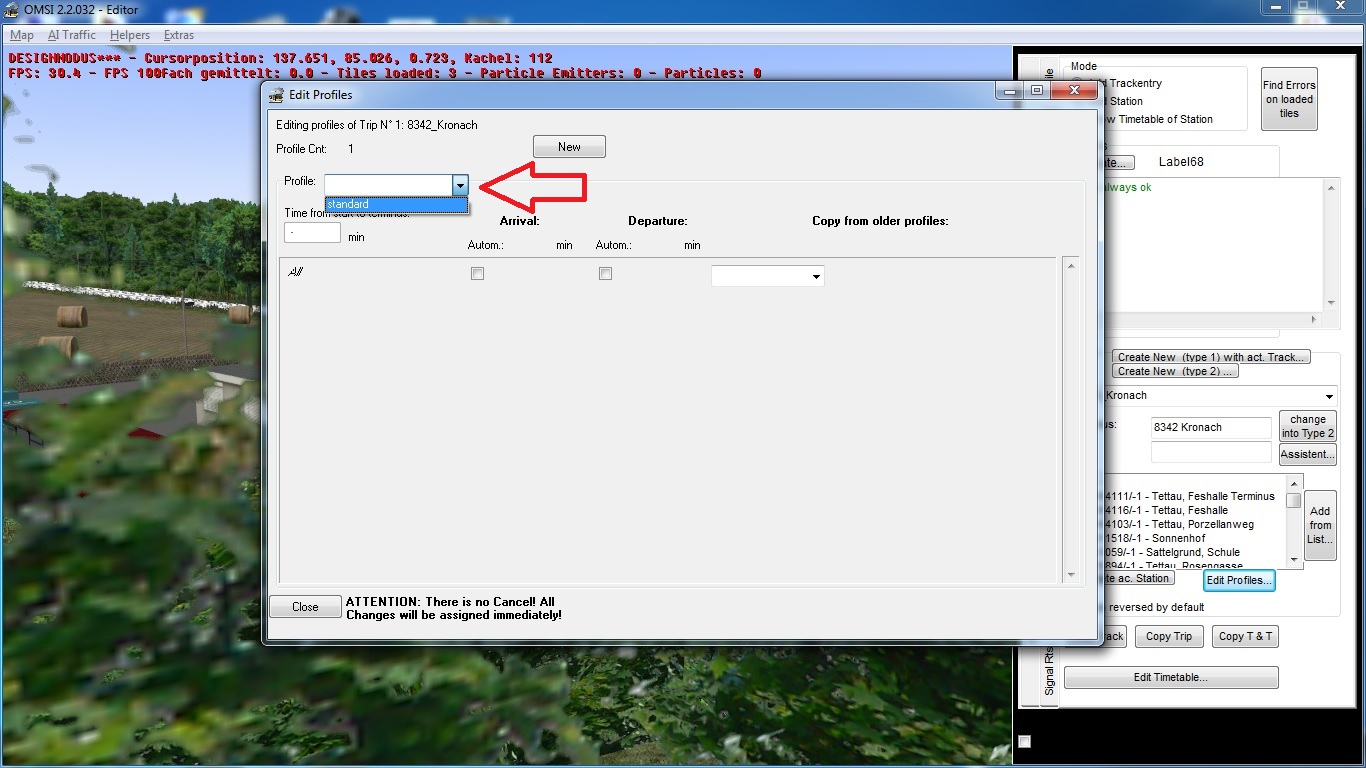Select 'standard' from the Profile list
1366x768 pixels.
tap(396, 205)
